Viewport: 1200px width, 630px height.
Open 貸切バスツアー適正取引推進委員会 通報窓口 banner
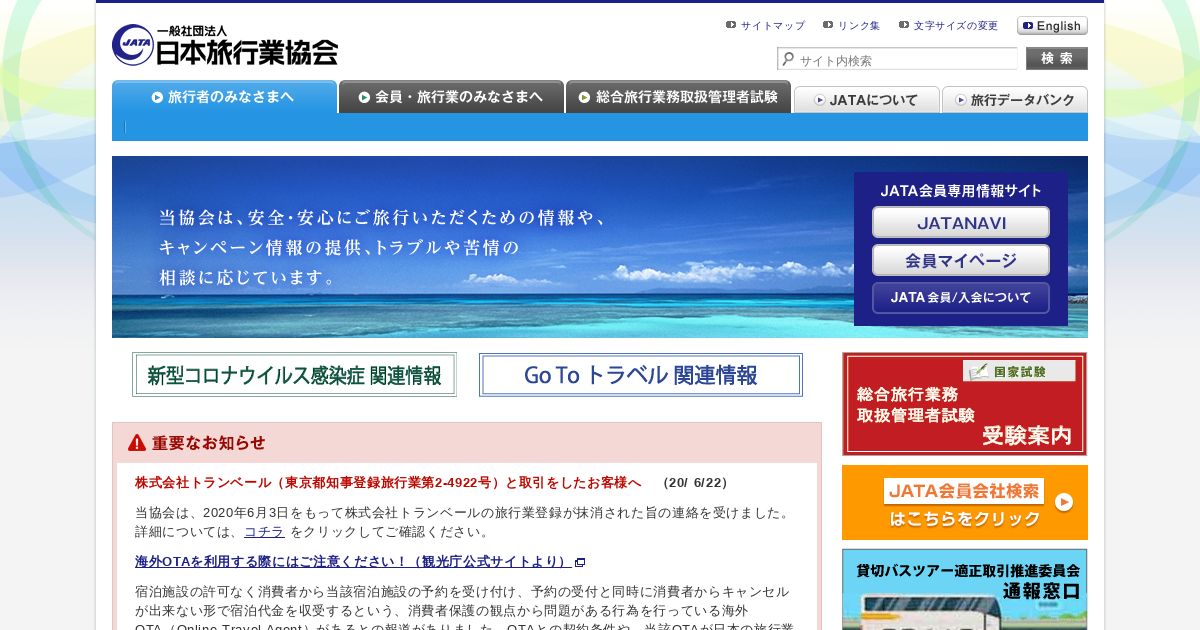tap(964, 589)
